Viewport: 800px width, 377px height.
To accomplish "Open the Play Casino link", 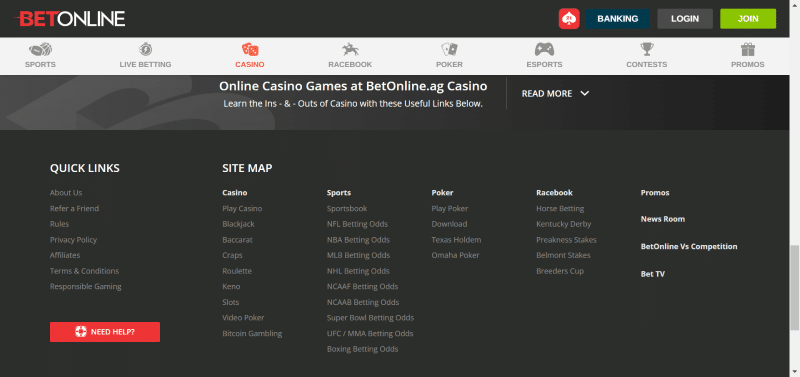I will click(x=242, y=208).
